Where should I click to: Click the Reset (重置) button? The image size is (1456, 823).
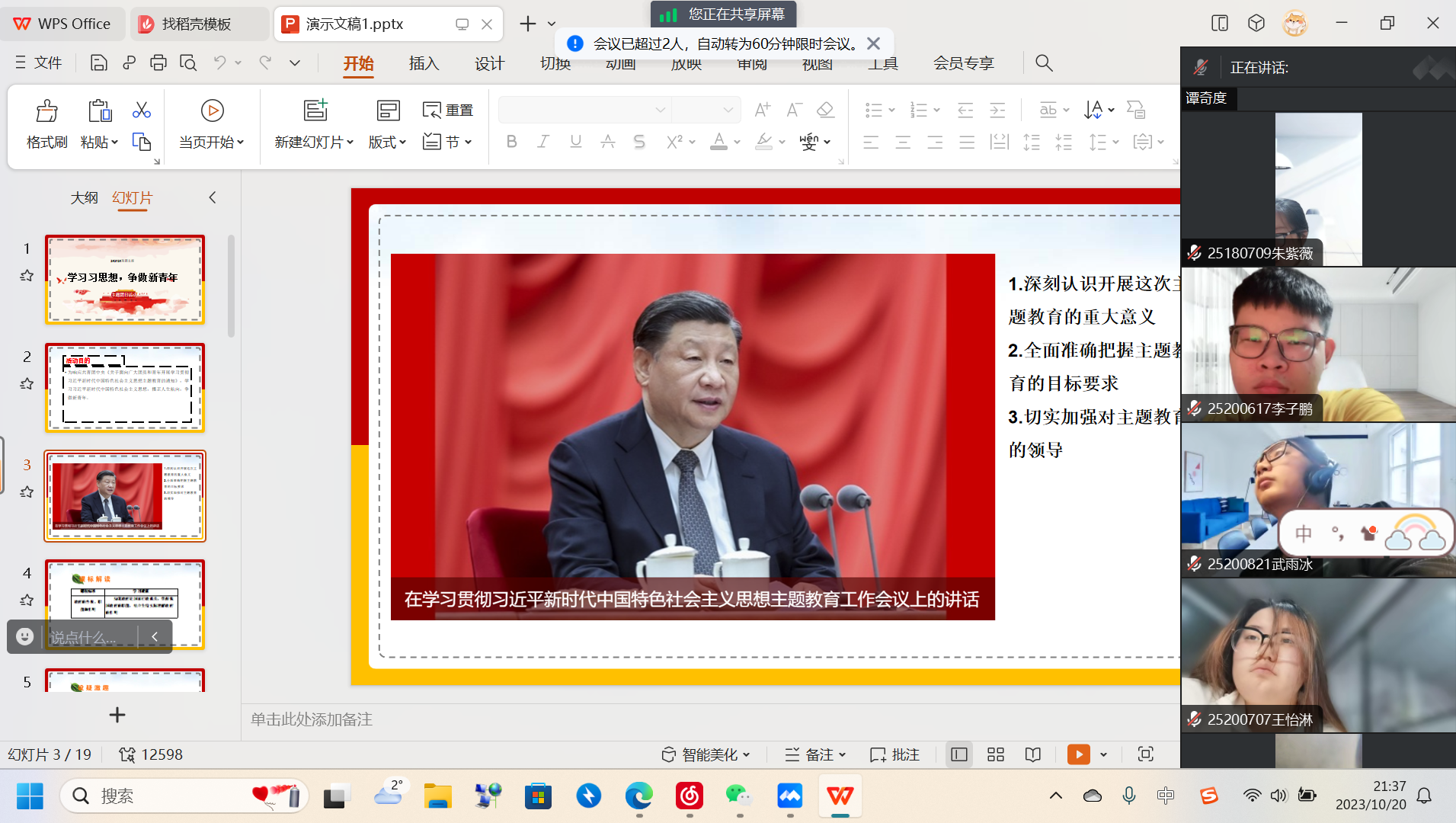coord(448,110)
